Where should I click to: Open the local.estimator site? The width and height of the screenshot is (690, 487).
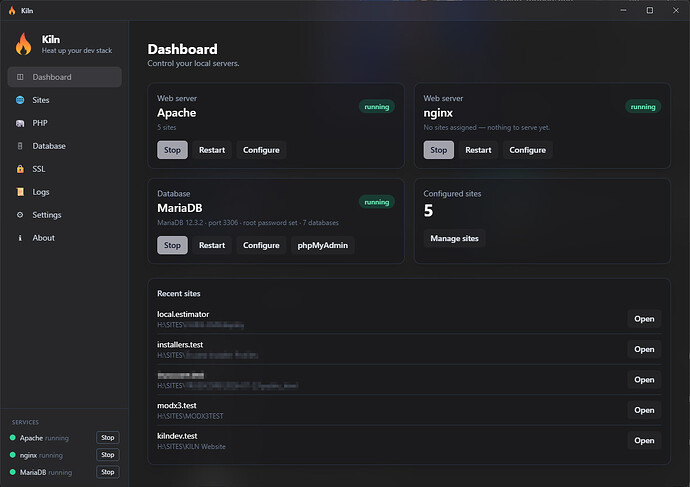[x=644, y=319]
